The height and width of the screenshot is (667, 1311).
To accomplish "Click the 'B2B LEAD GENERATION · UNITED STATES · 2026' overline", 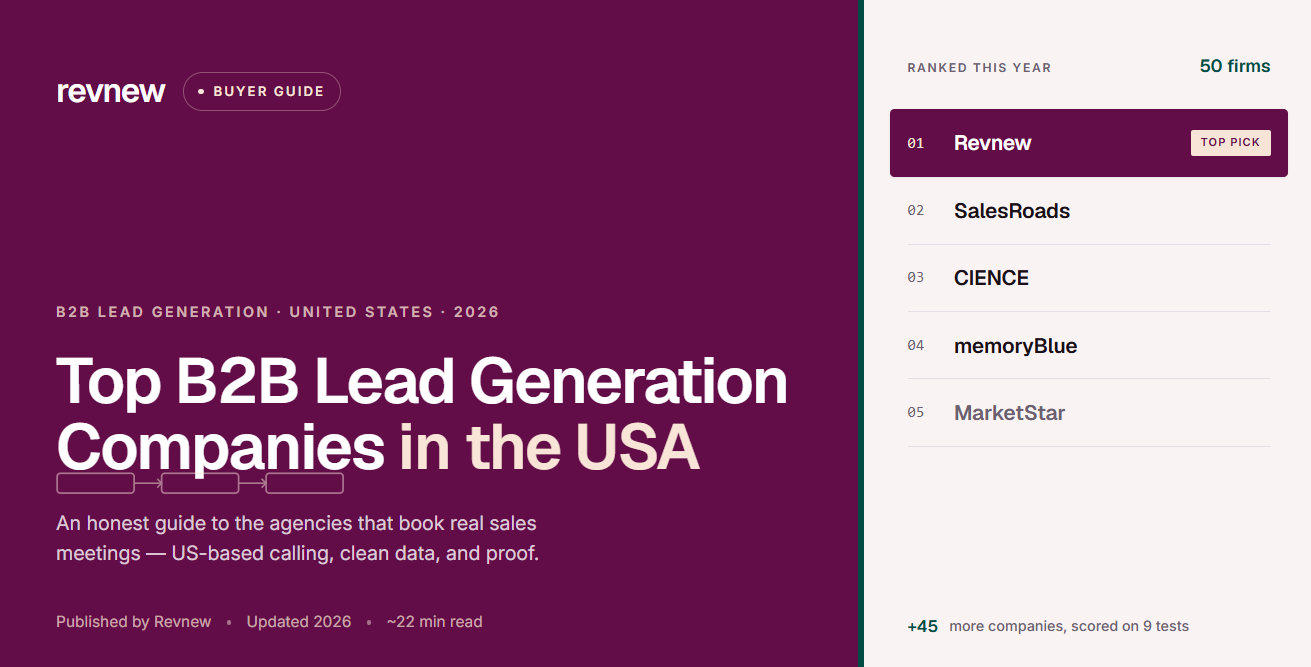I will [278, 312].
